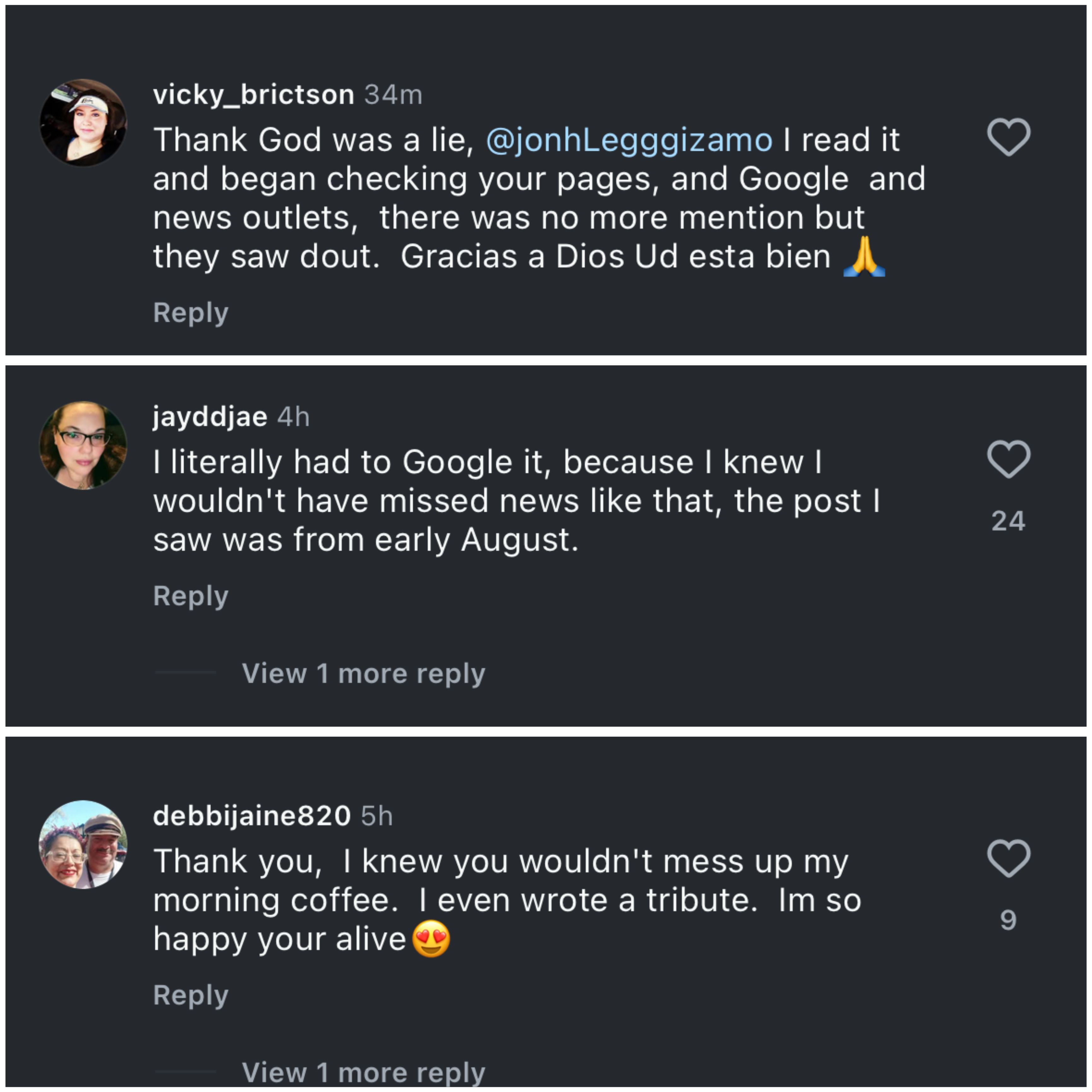Reply to vicky_brictson's comment
The width and height of the screenshot is (1092, 1092).
190,313
